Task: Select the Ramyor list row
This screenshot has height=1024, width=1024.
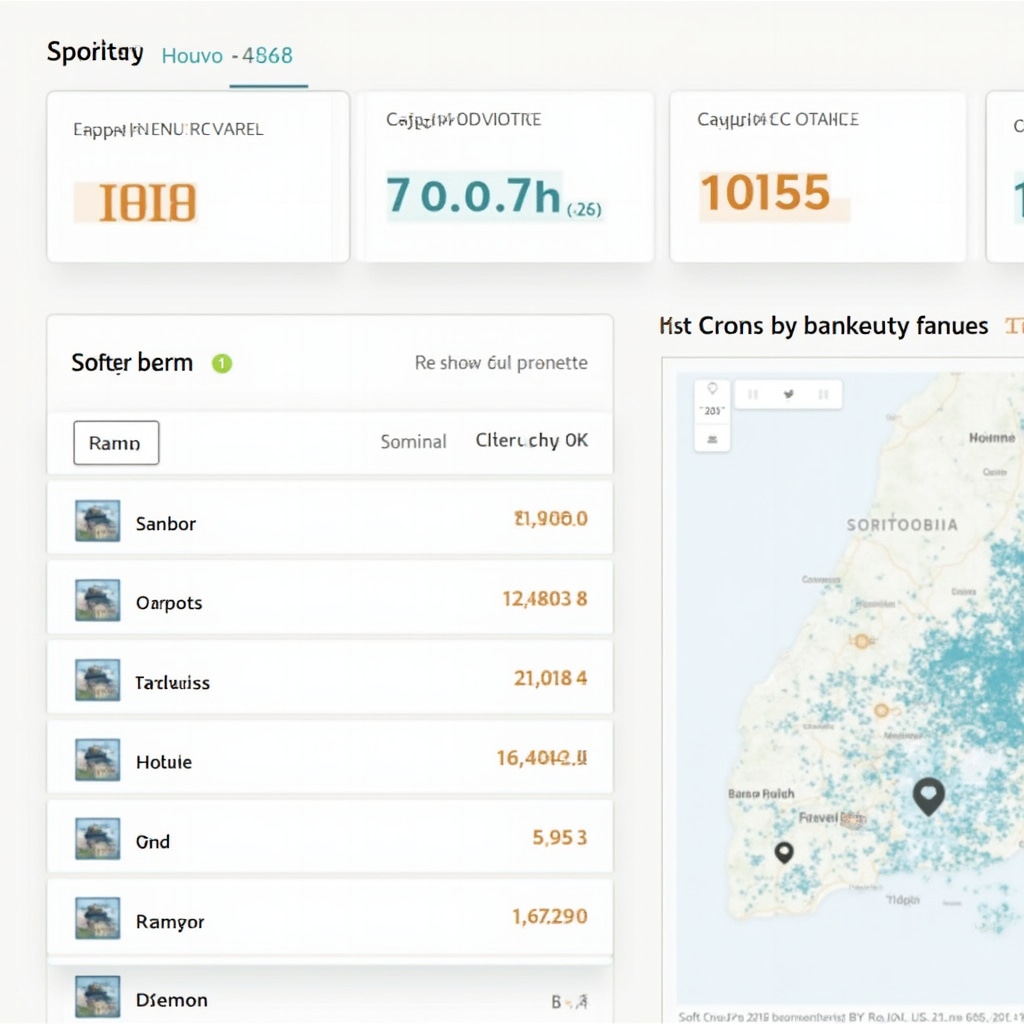Action: pyautogui.click(x=330, y=919)
